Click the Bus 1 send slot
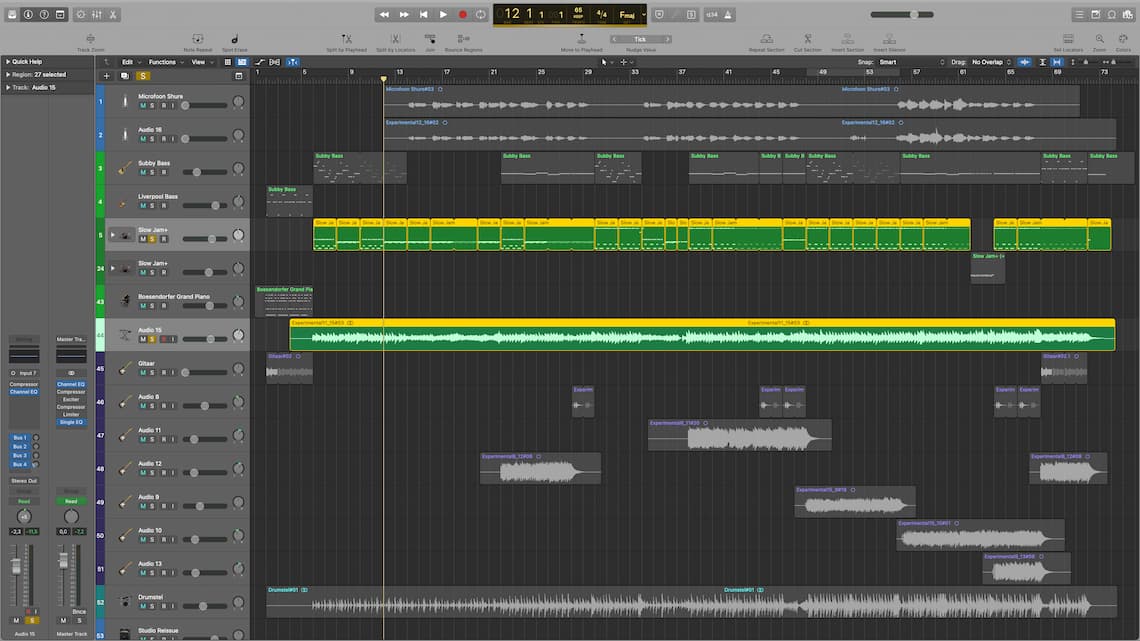 (x=20, y=438)
